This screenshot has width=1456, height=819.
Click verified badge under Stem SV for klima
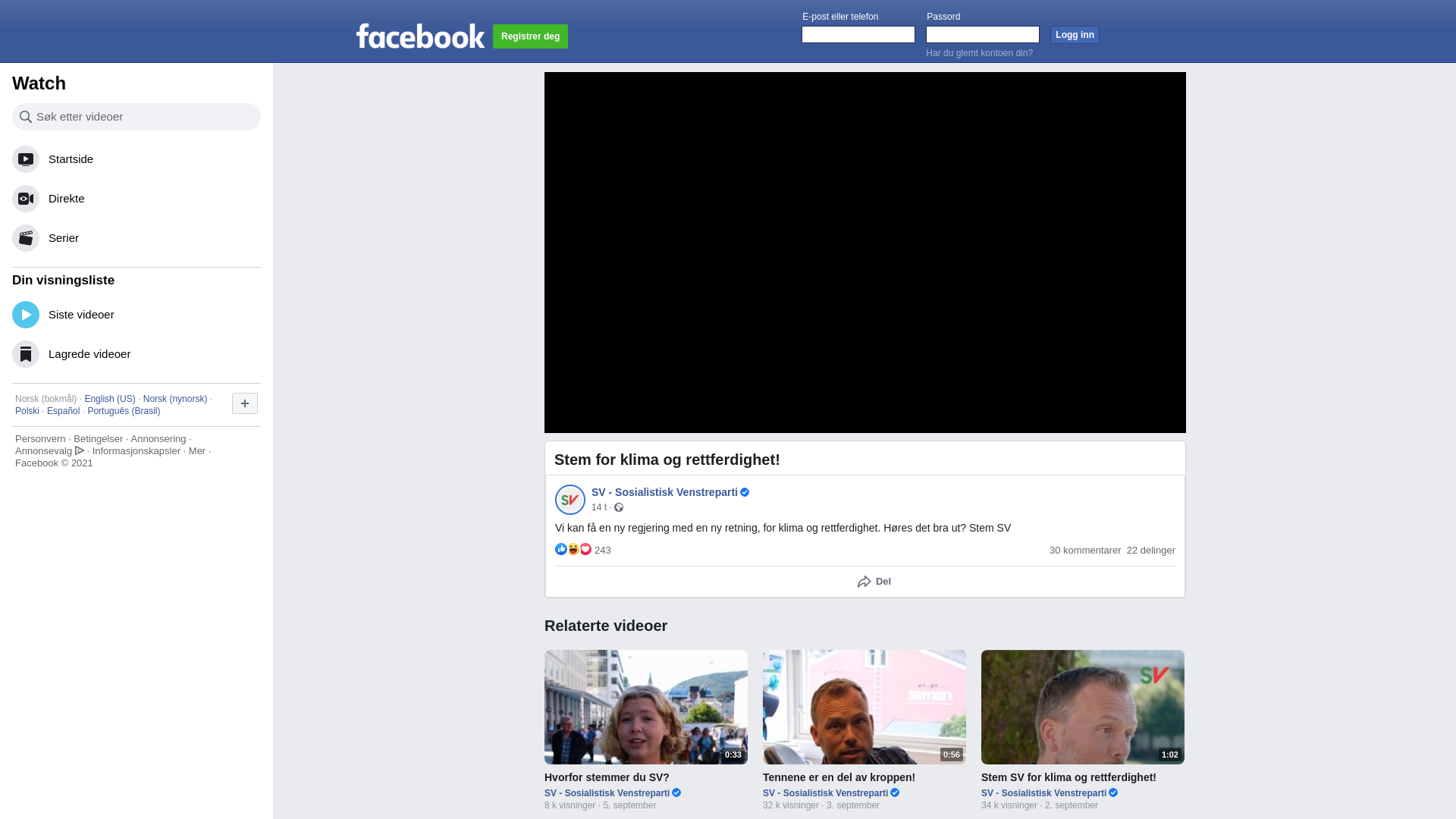1113,792
